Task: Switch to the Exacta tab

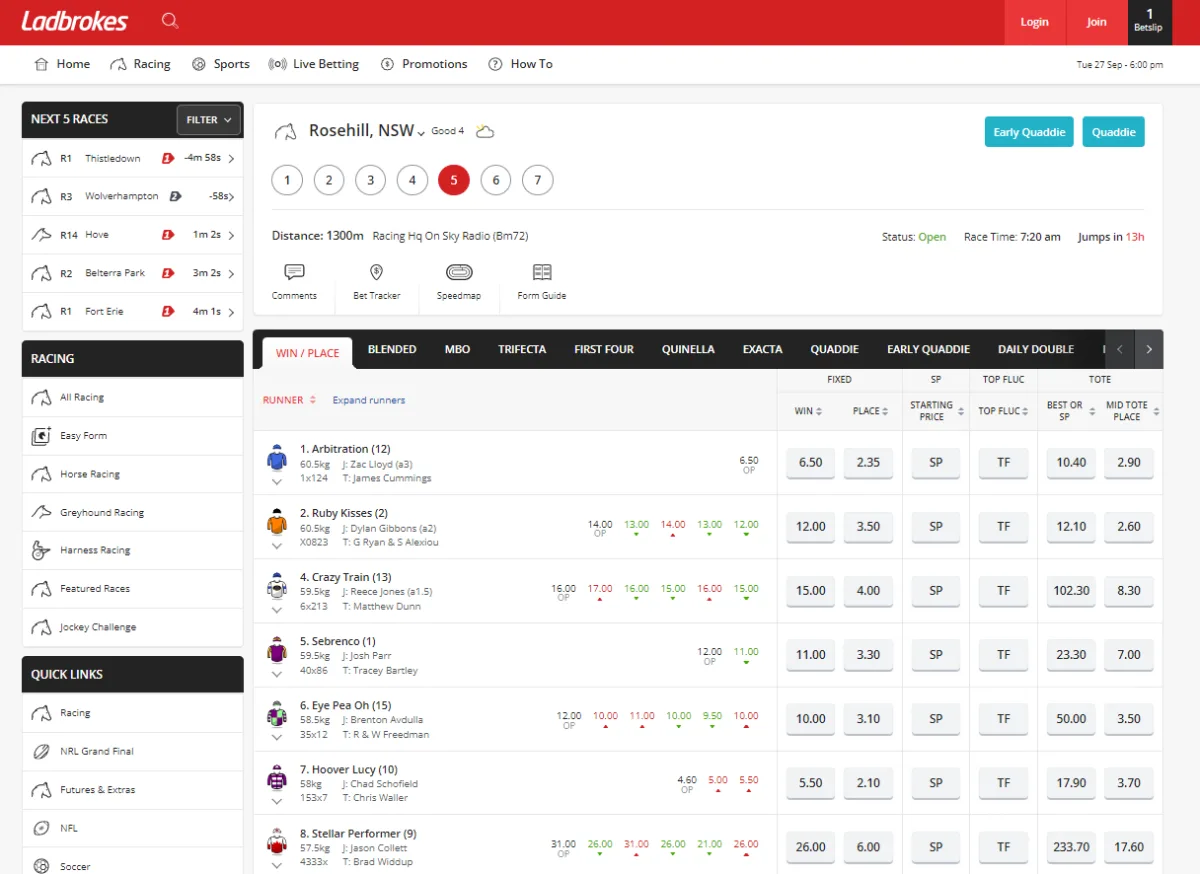Action: 762,349
